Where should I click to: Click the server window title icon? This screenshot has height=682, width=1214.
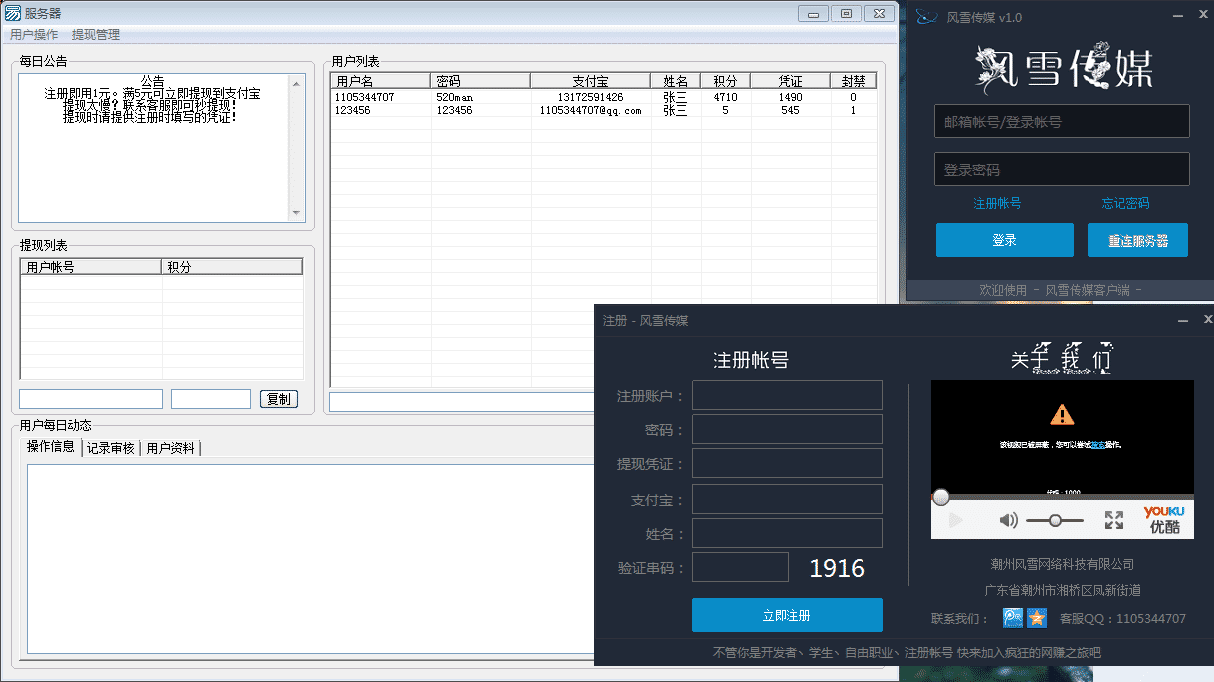pos(13,14)
